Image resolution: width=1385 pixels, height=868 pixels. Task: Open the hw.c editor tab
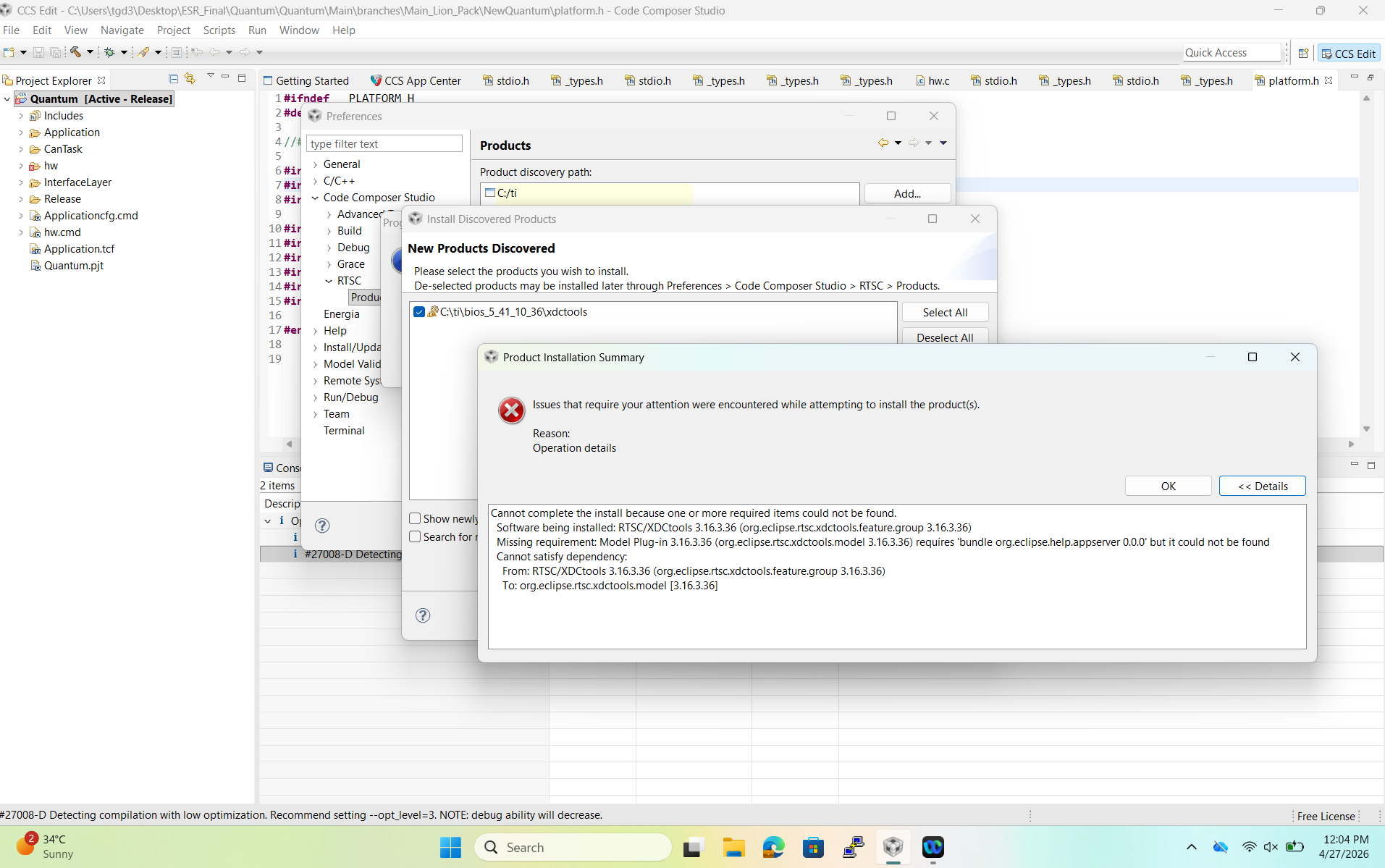(x=933, y=80)
